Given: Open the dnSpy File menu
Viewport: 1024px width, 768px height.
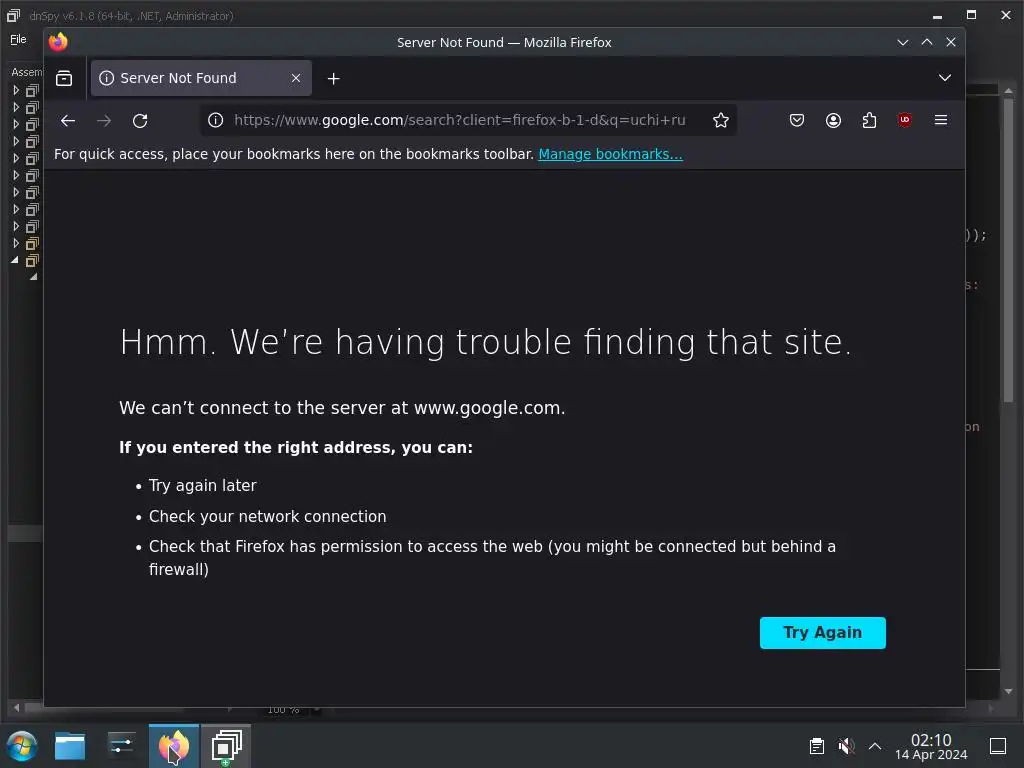Looking at the screenshot, I should (x=18, y=39).
